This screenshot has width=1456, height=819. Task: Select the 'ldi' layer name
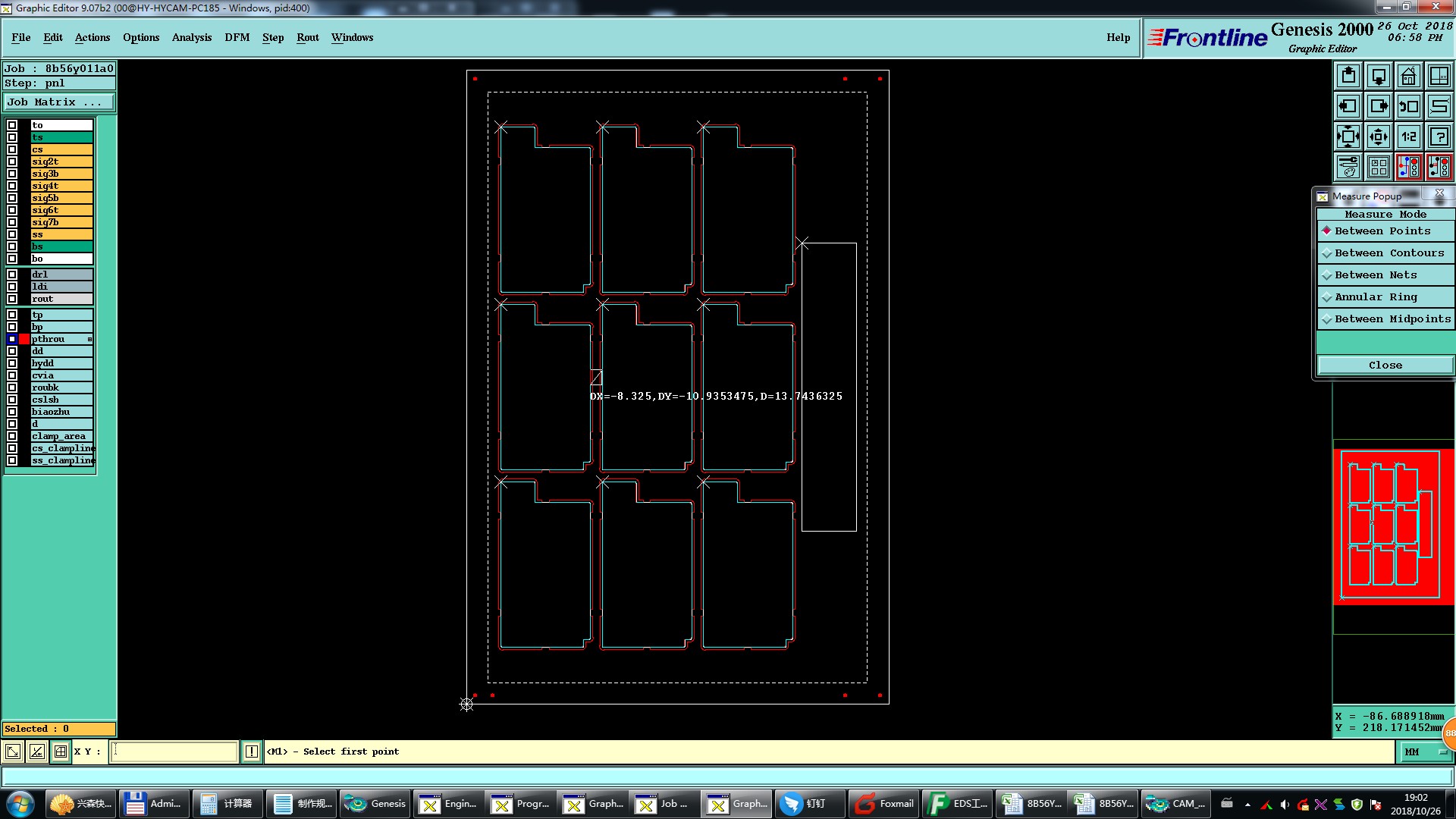click(61, 287)
